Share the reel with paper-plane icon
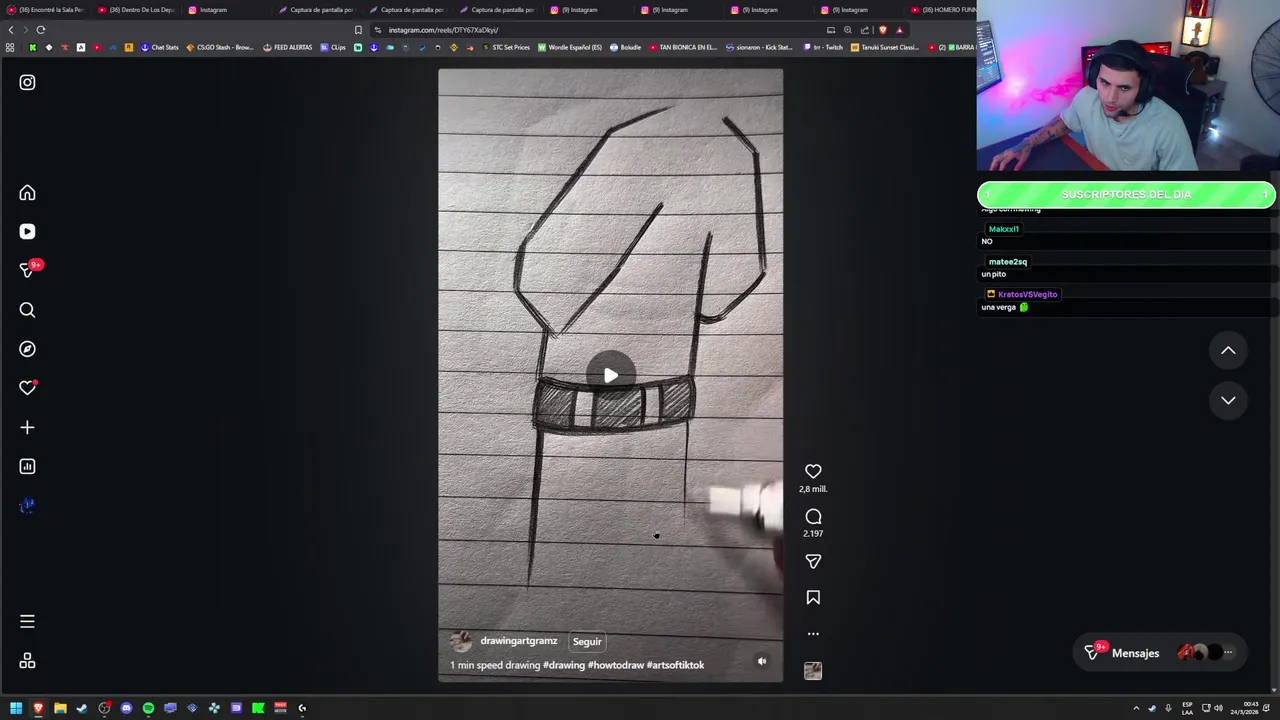The width and height of the screenshot is (1280, 720). 813,562
